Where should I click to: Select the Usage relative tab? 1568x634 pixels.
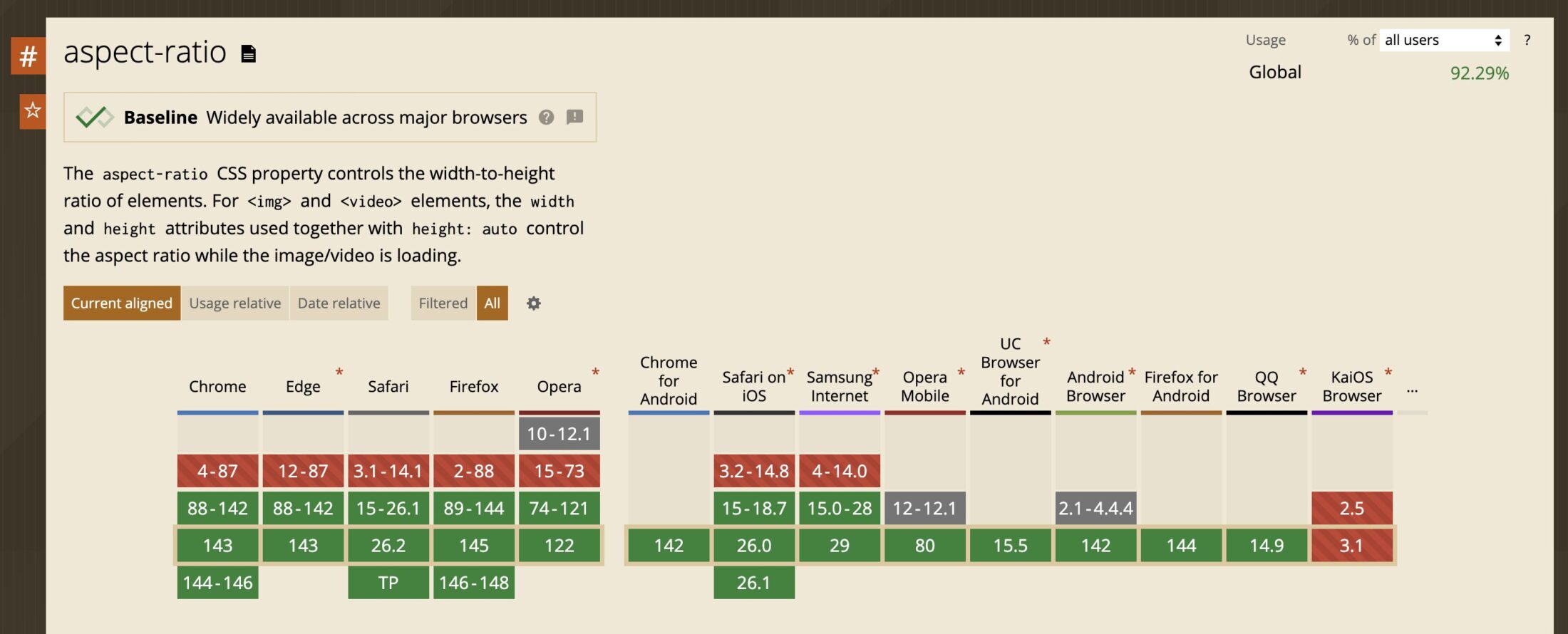tap(234, 303)
